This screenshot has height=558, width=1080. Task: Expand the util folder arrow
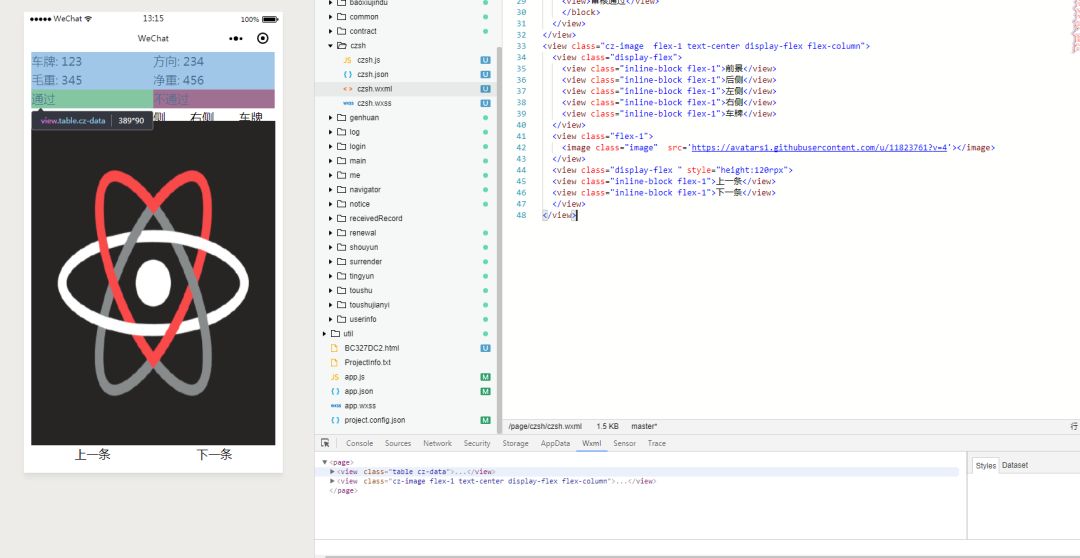(325, 333)
